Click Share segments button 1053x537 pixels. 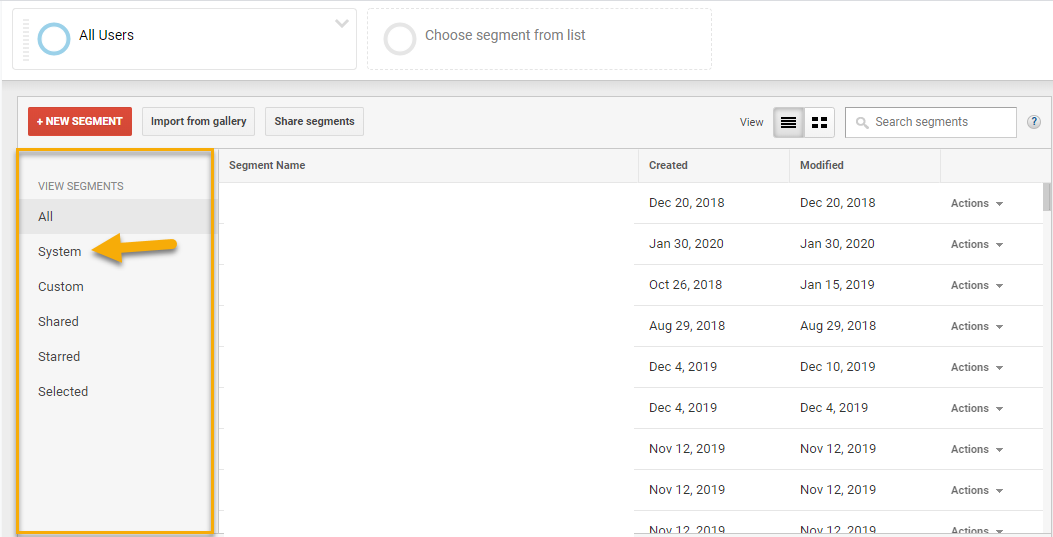pos(314,122)
